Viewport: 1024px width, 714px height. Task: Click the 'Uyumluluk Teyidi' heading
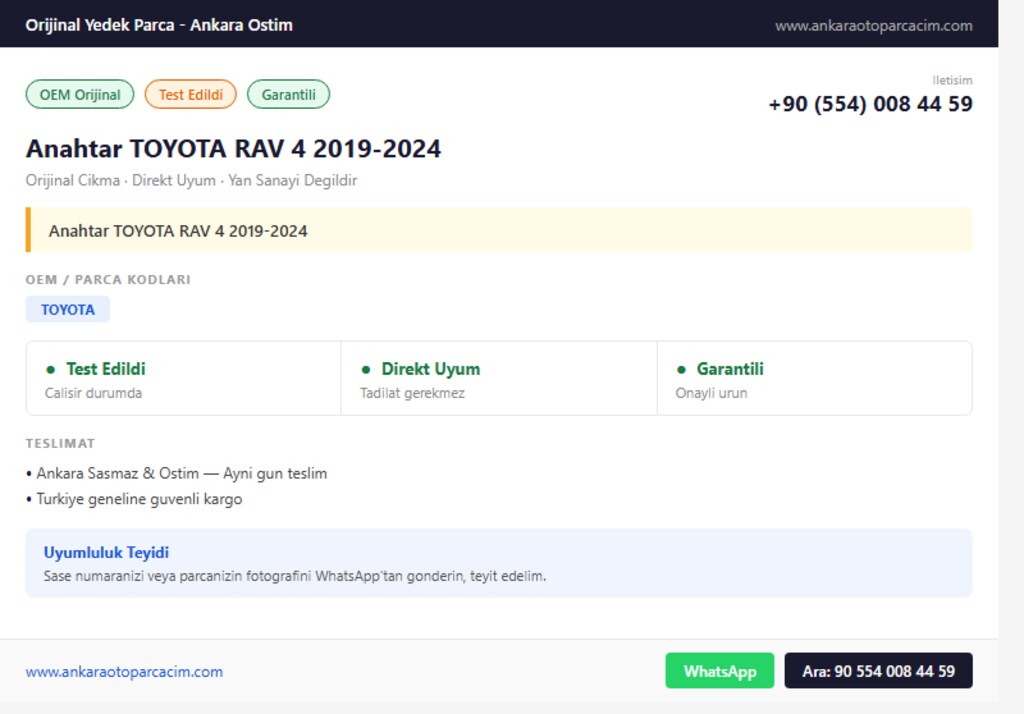[106, 553]
